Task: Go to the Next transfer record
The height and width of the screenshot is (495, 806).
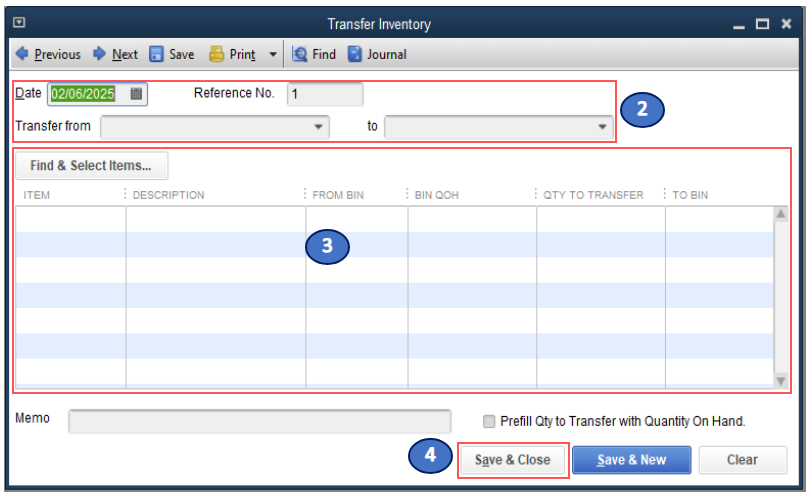Action: pyautogui.click(x=115, y=54)
